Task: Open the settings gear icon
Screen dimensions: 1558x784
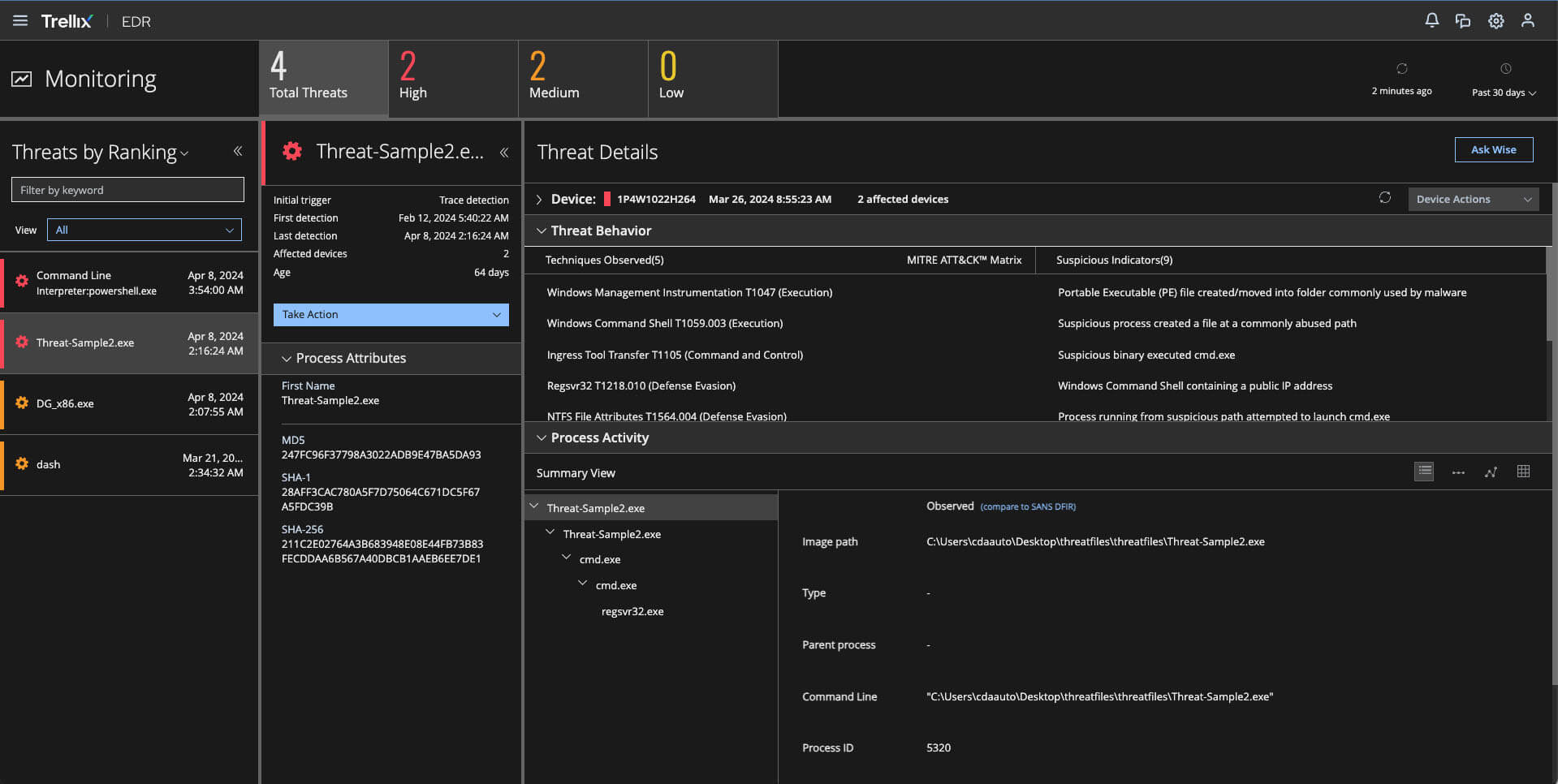Action: tap(1495, 21)
